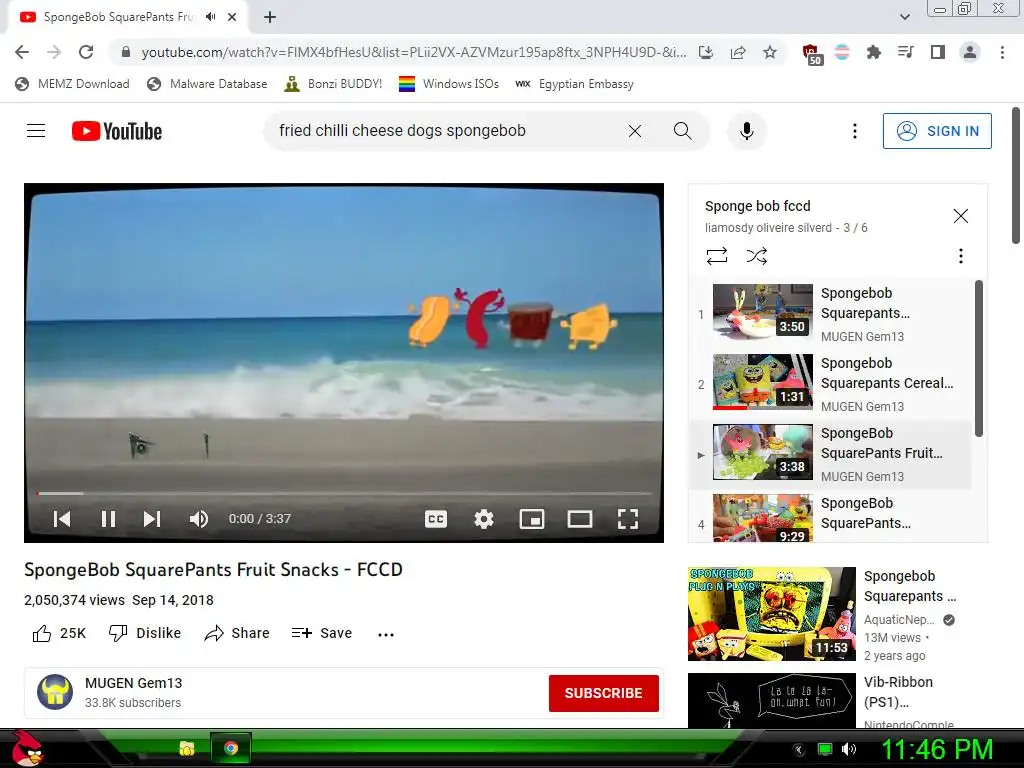The height and width of the screenshot is (768, 1024).
Task: Search with your voice microphone button
Action: [x=746, y=131]
